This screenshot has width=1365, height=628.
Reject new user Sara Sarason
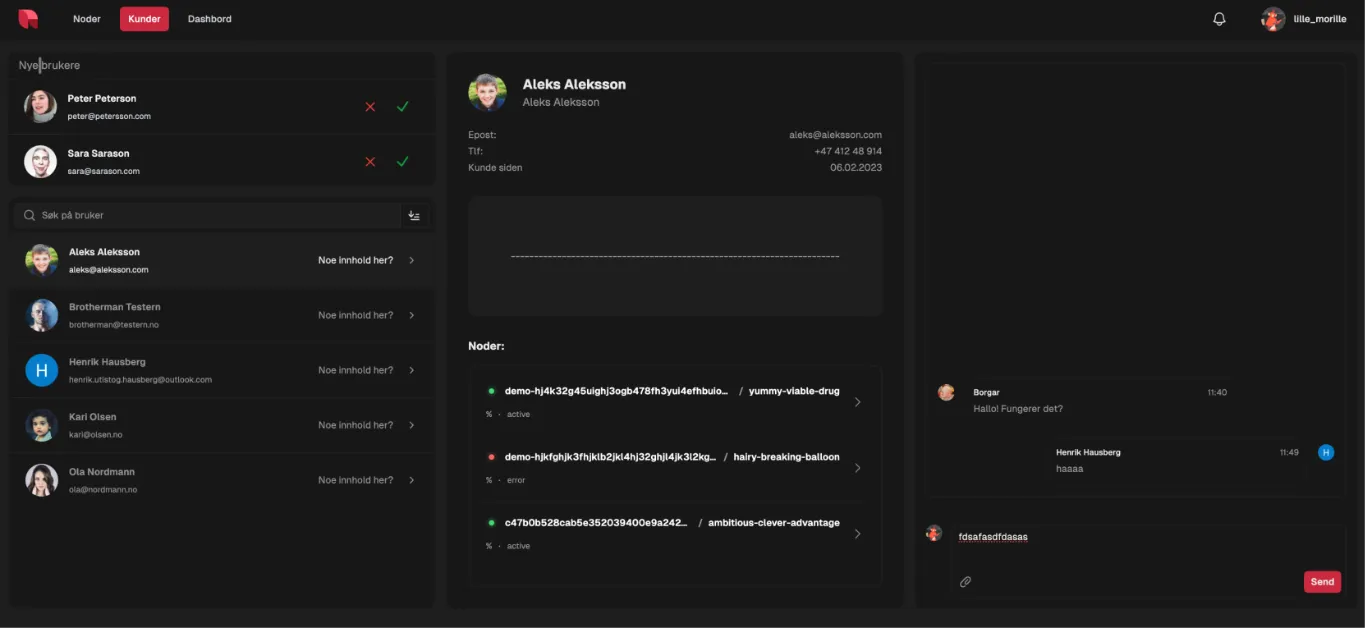point(370,161)
